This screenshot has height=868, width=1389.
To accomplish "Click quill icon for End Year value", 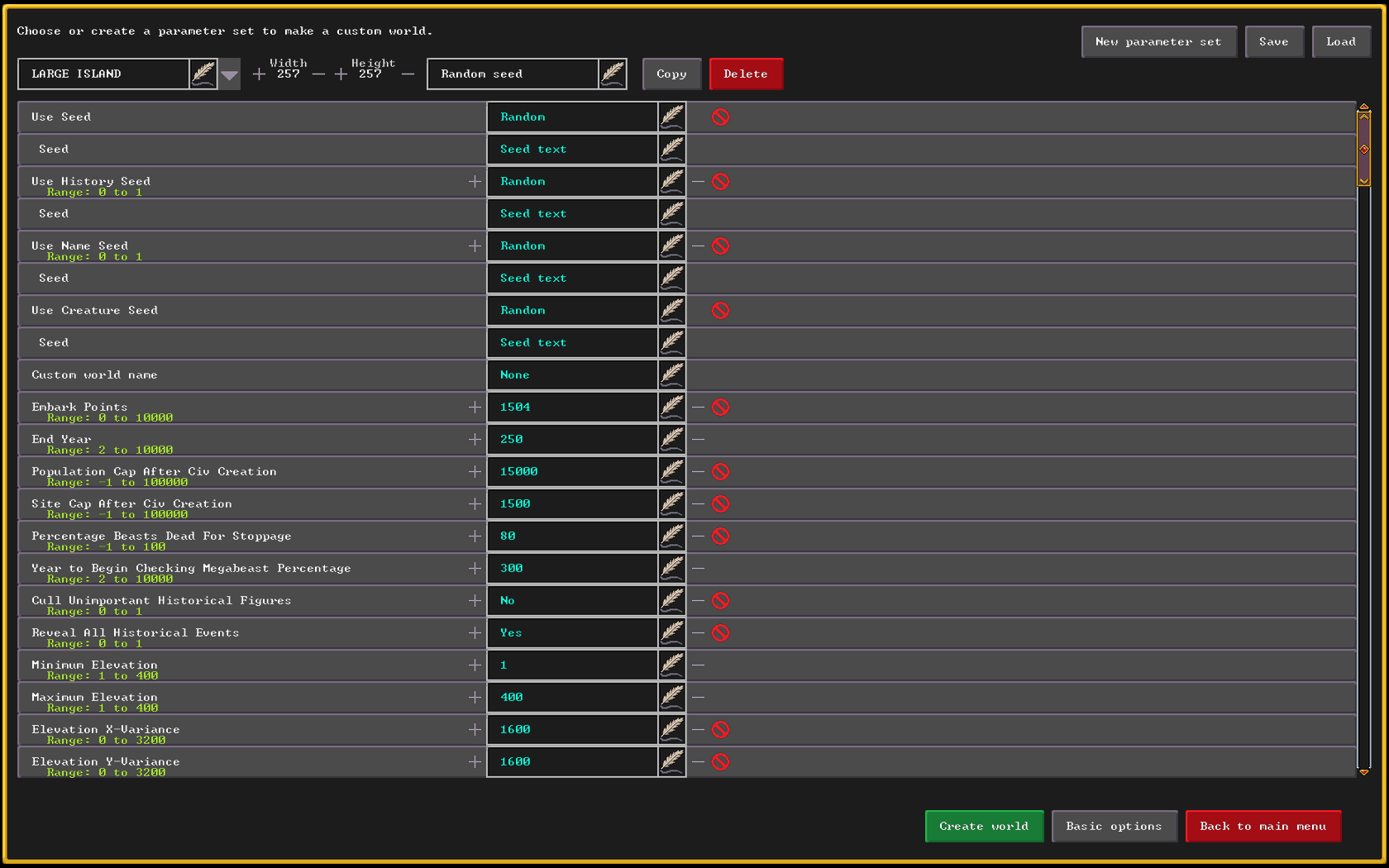I will [x=672, y=439].
